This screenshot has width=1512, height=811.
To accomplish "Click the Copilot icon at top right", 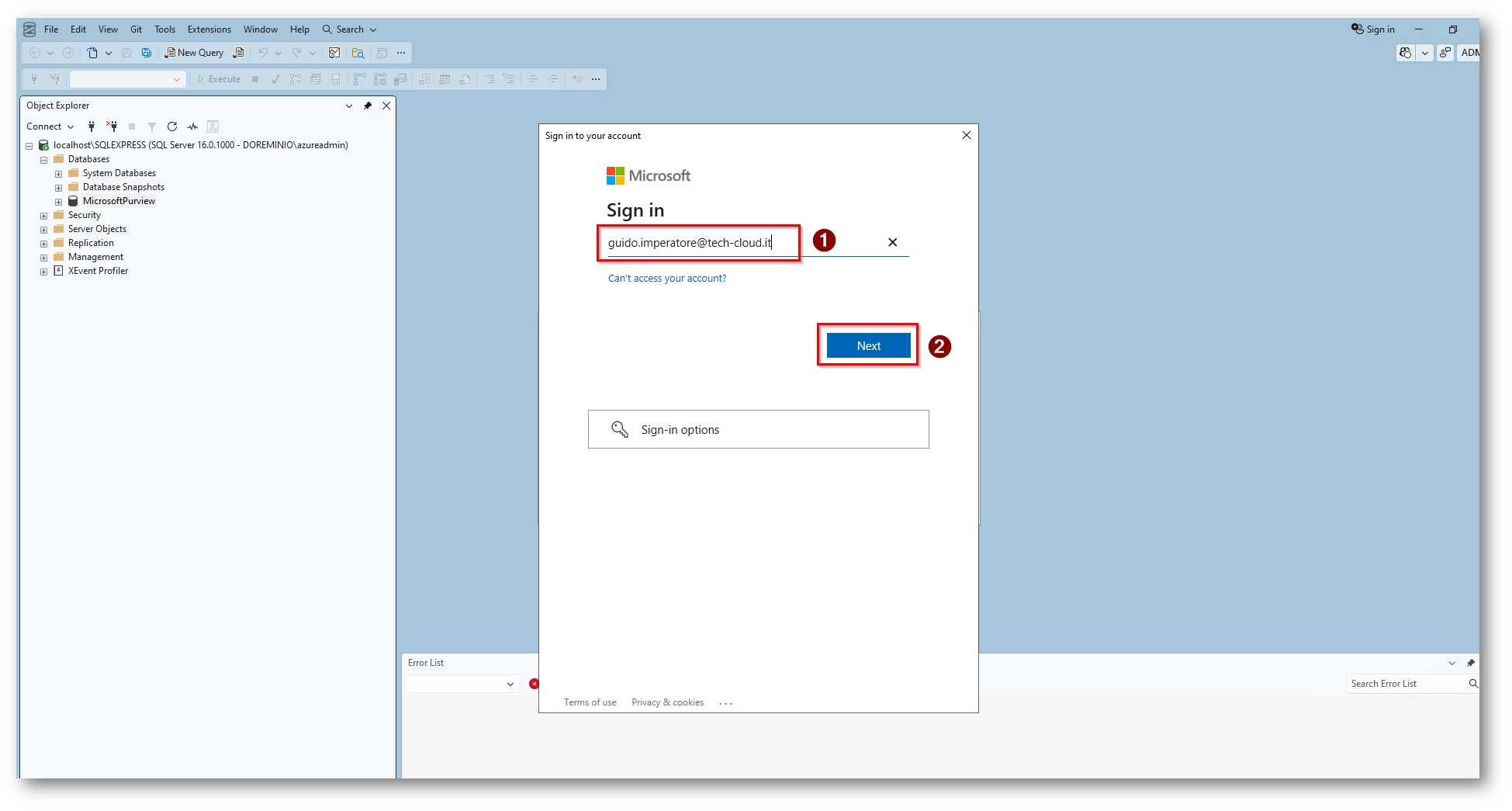I will click(1405, 53).
